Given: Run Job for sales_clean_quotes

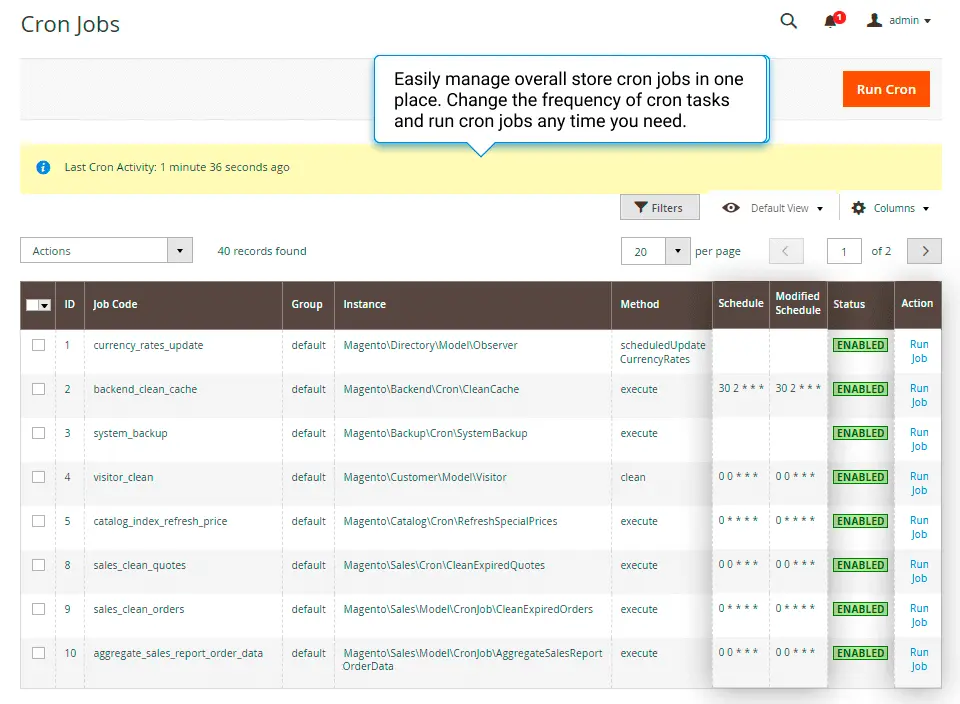Looking at the screenshot, I should tap(918, 571).
